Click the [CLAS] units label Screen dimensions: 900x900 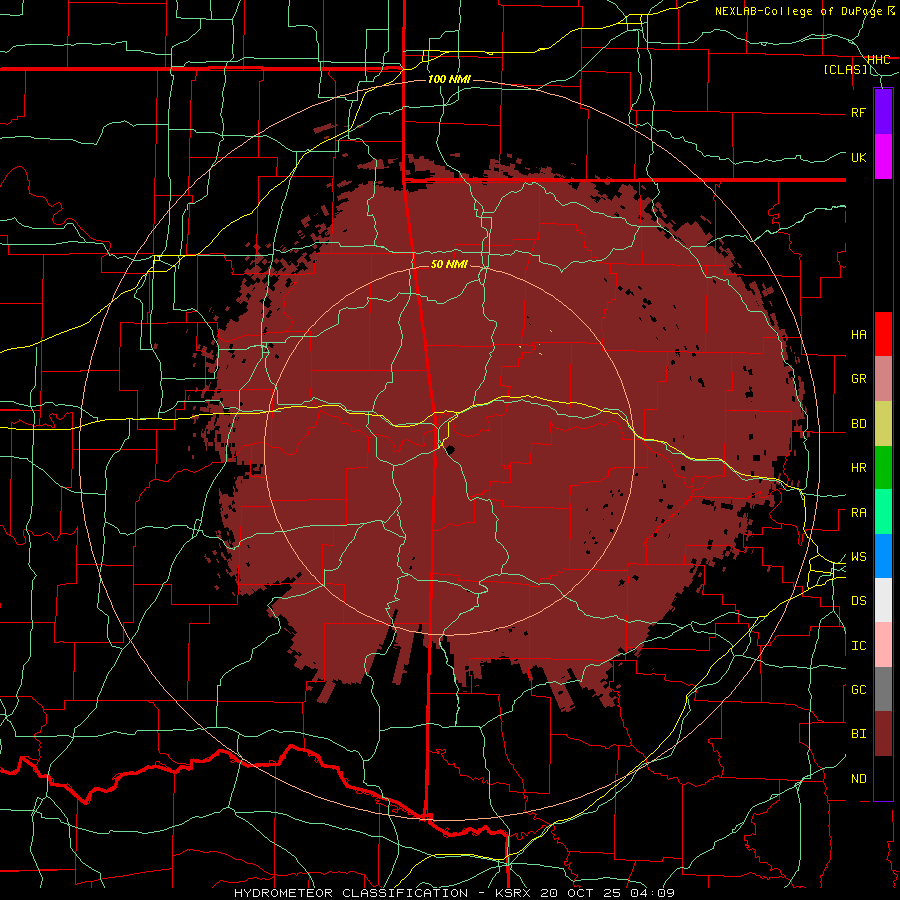pos(845,69)
